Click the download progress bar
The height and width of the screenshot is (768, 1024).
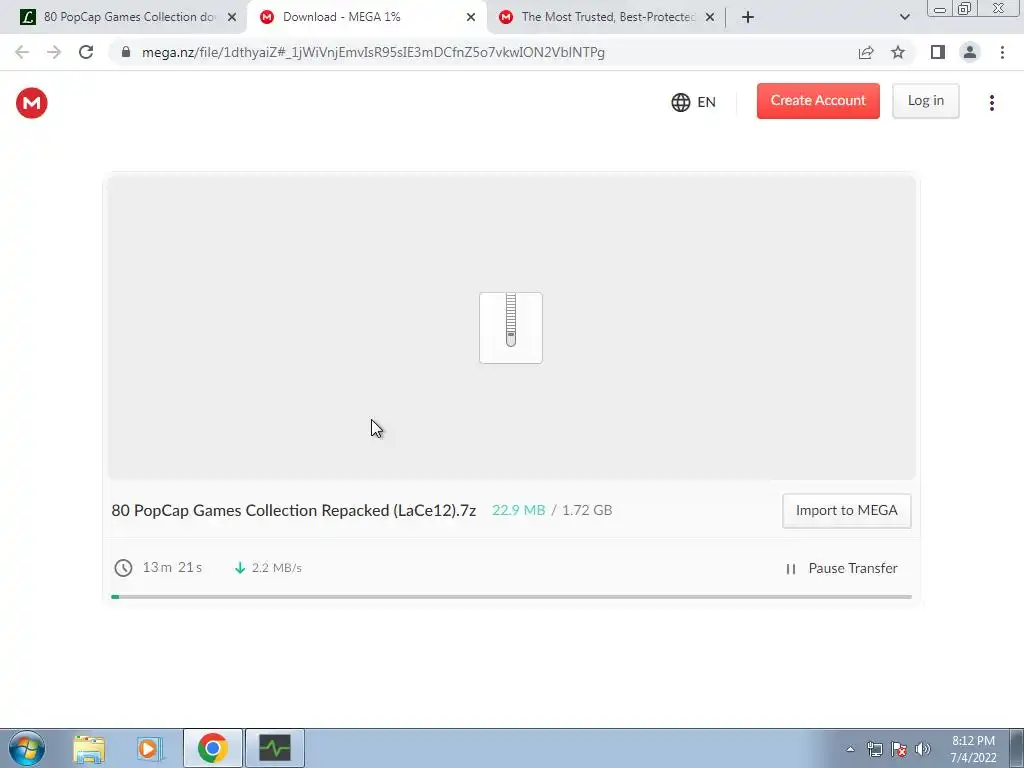click(x=511, y=597)
